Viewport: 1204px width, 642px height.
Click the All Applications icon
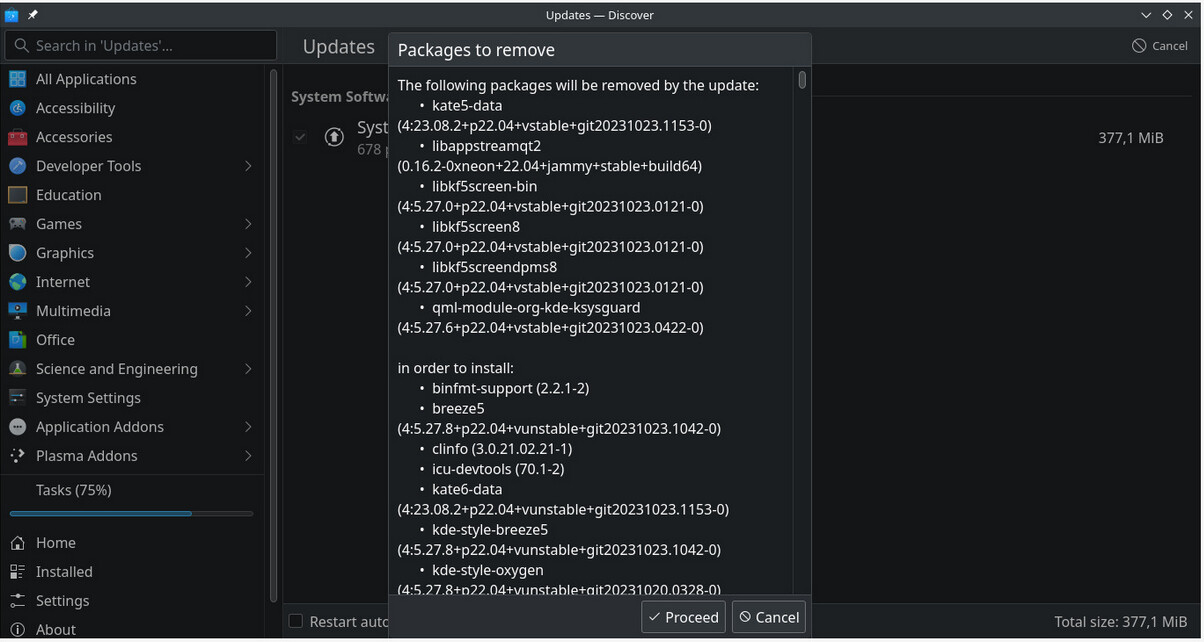click(x=17, y=79)
